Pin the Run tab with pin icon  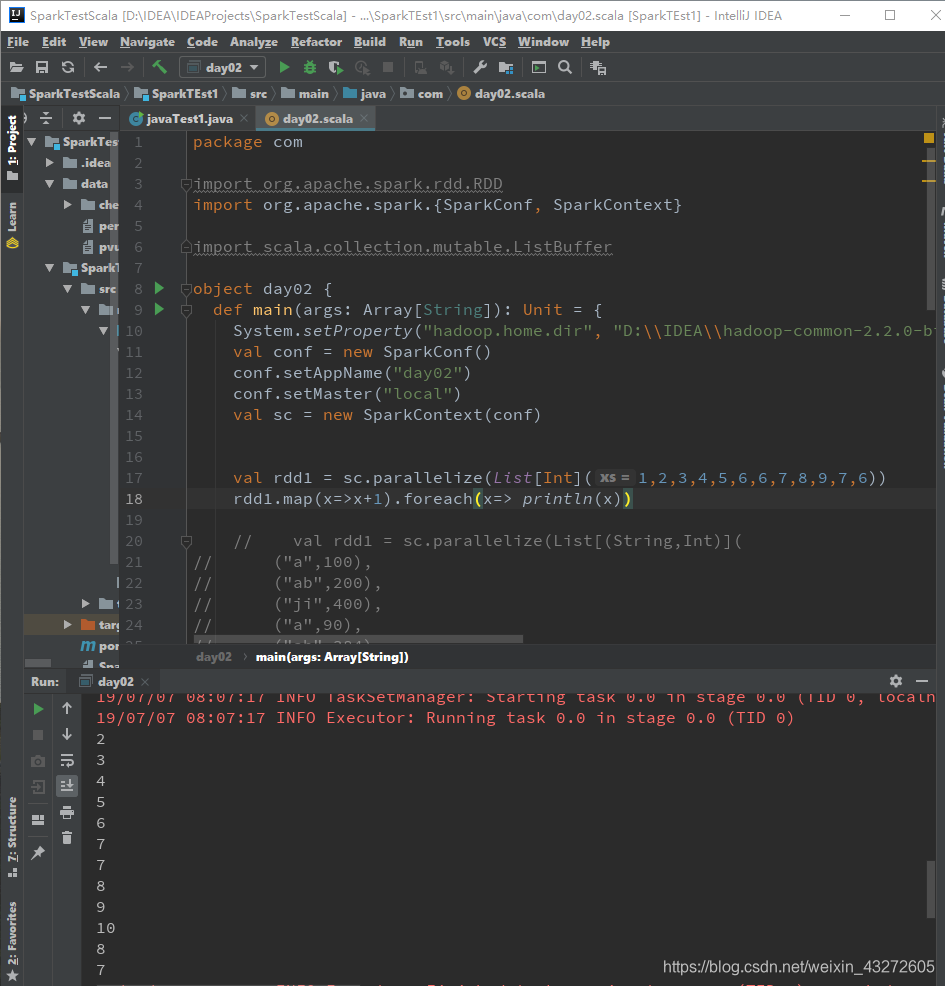point(38,853)
